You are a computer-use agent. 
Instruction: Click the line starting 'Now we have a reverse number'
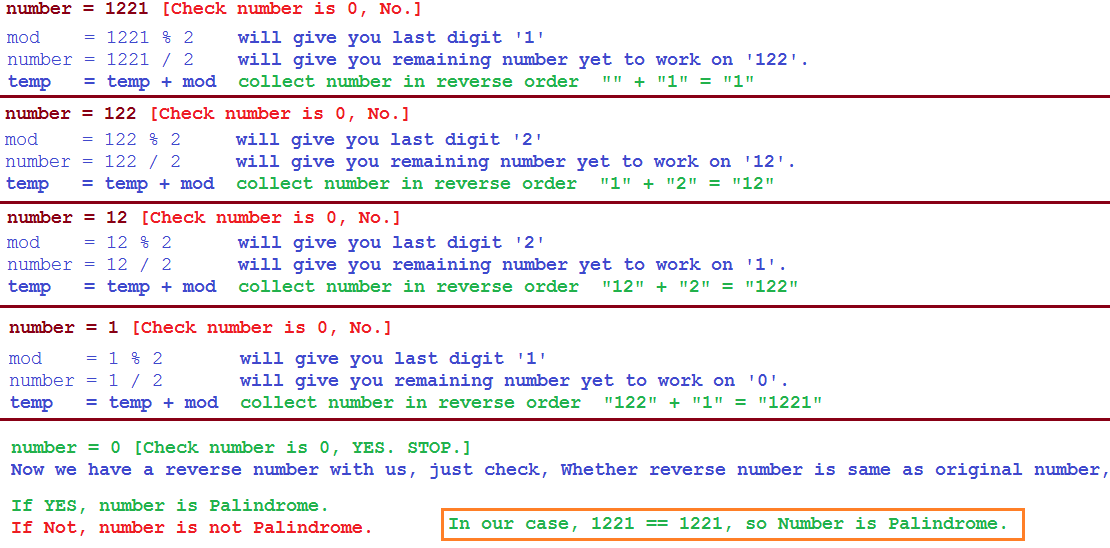[x=560, y=469]
